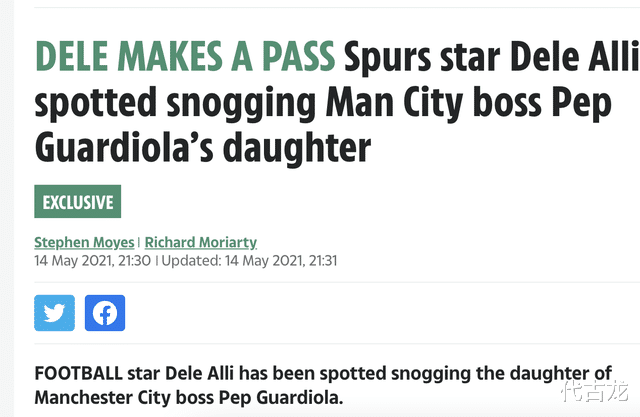The image size is (640, 417).
Task: Click "Guardiola's daughter" in the headline
Action: pyautogui.click(x=203, y=147)
